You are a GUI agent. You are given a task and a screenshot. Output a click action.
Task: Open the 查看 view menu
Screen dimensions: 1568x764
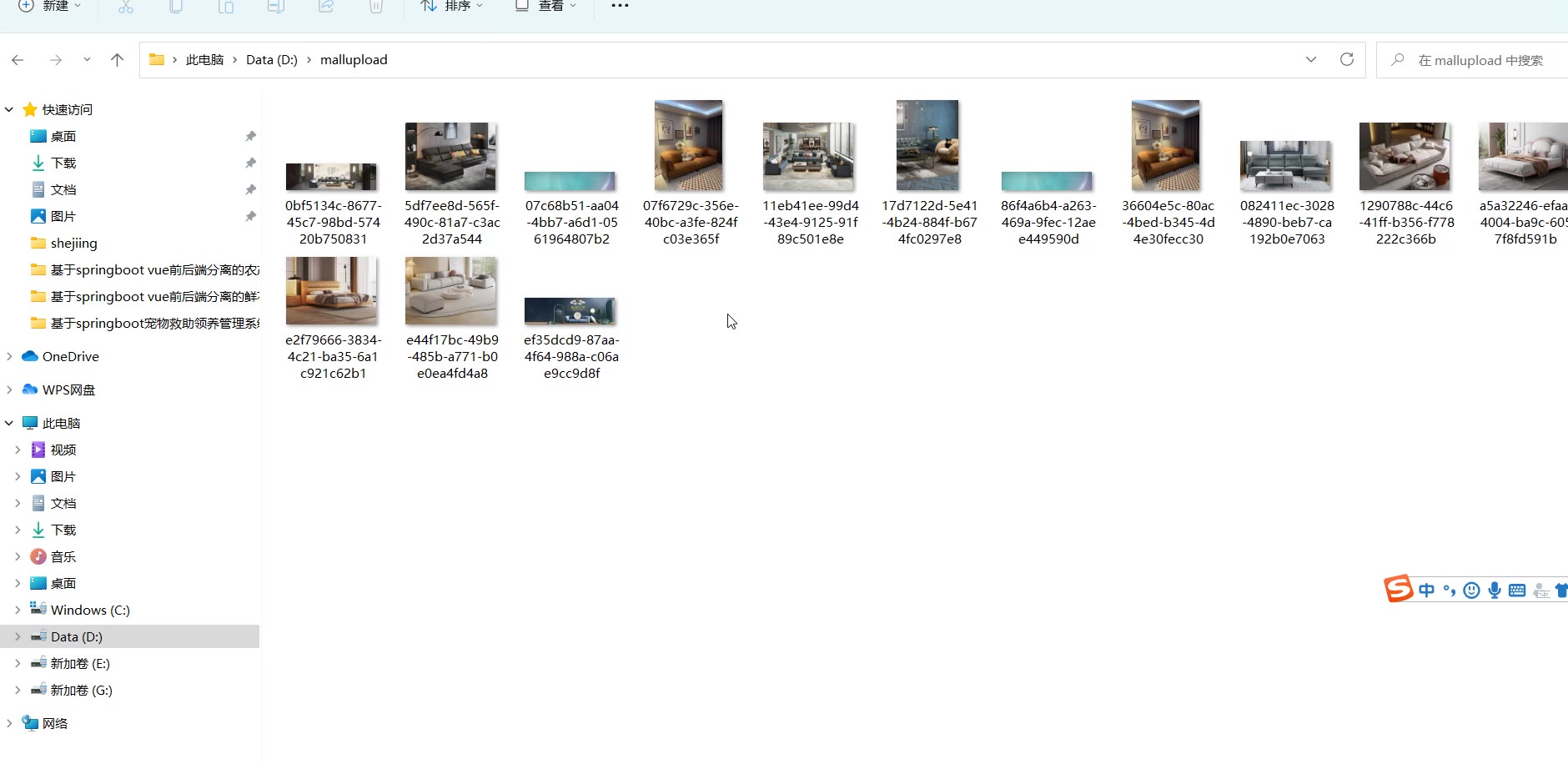(546, 7)
